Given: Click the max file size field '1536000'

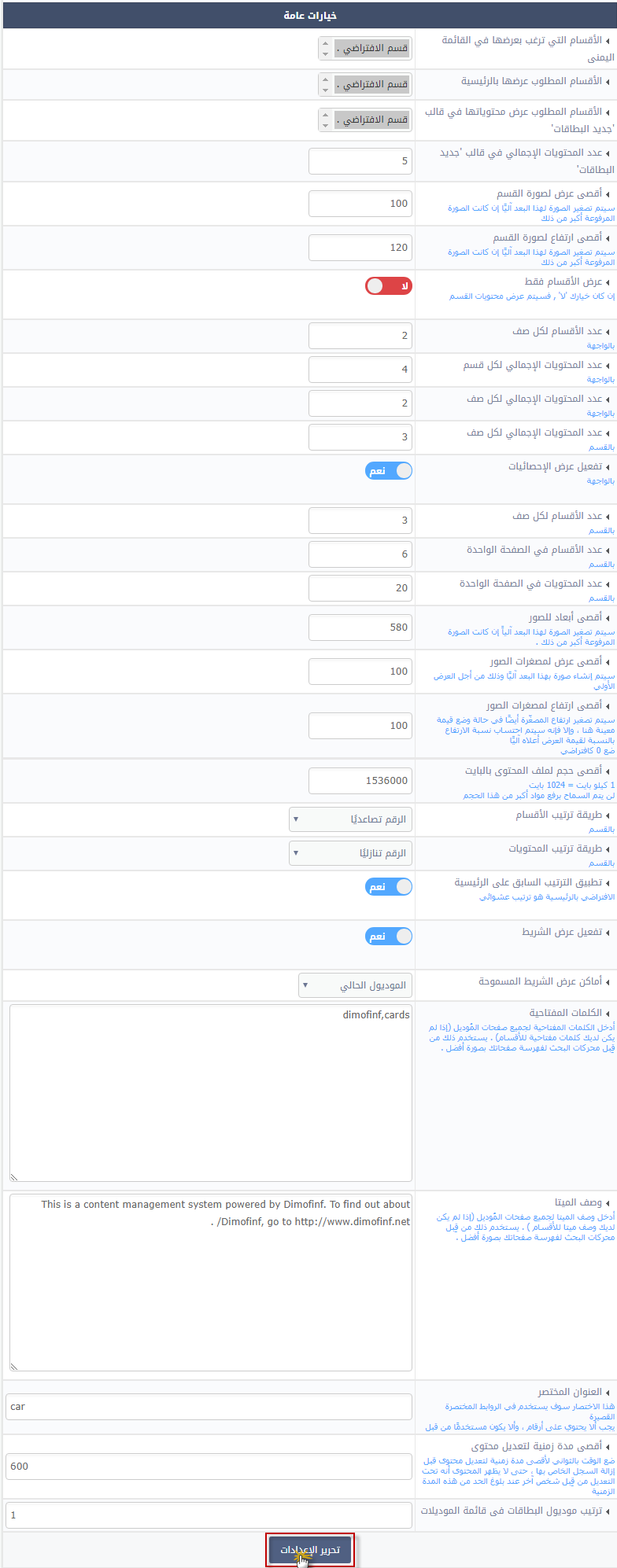Looking at the screenshot, I should 360,781.
